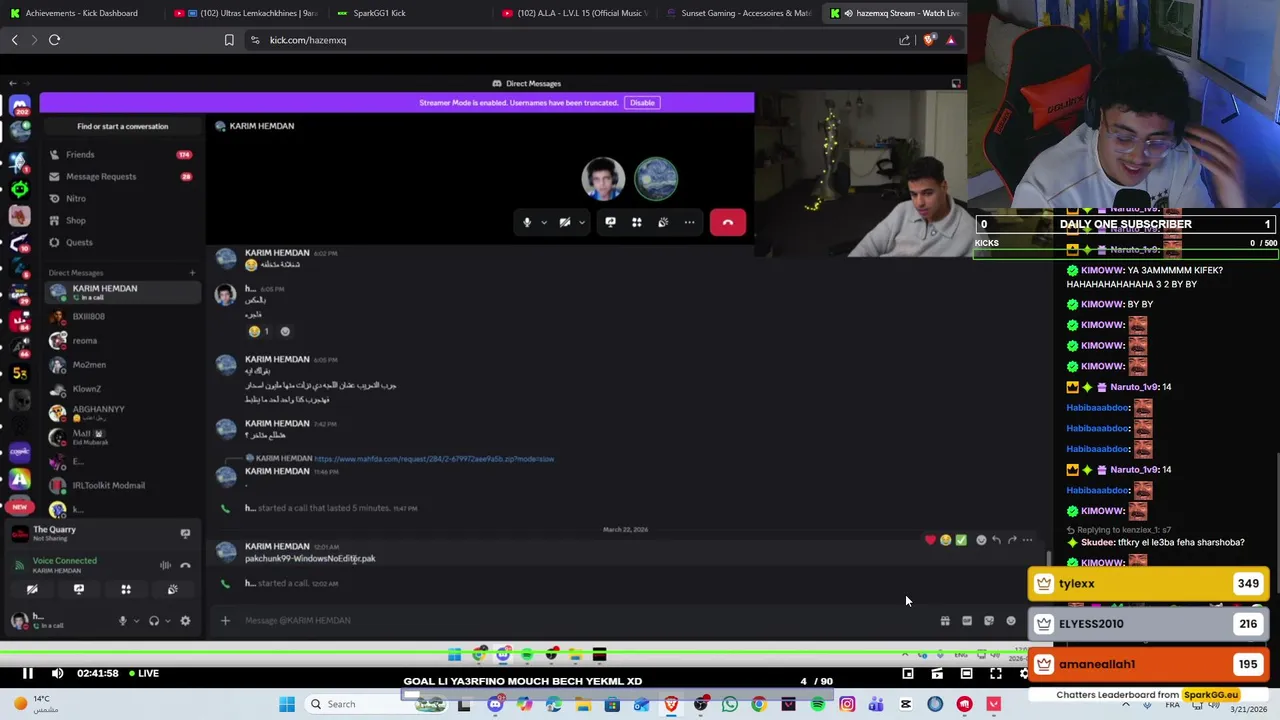Switch to SparkGG1 Kick browser tab
This screenshot has height=720, width=1280.
tap(378, 13)
